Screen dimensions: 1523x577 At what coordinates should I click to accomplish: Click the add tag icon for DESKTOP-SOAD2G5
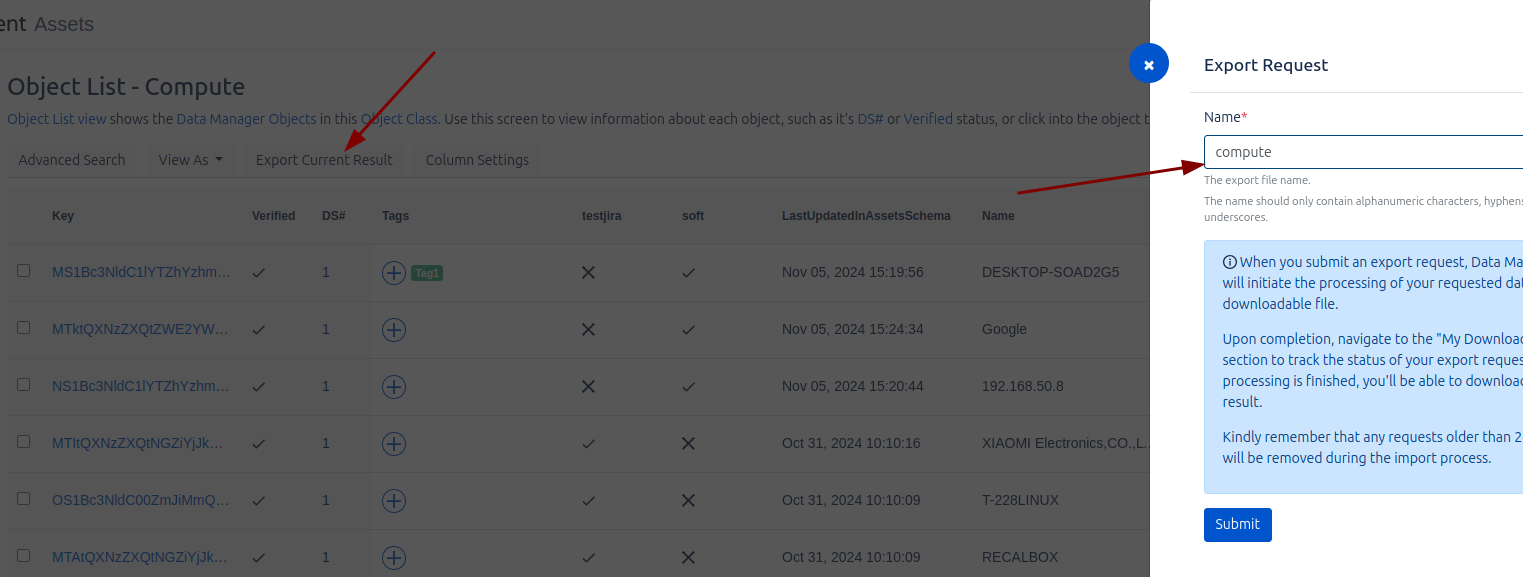coord(394,273)
